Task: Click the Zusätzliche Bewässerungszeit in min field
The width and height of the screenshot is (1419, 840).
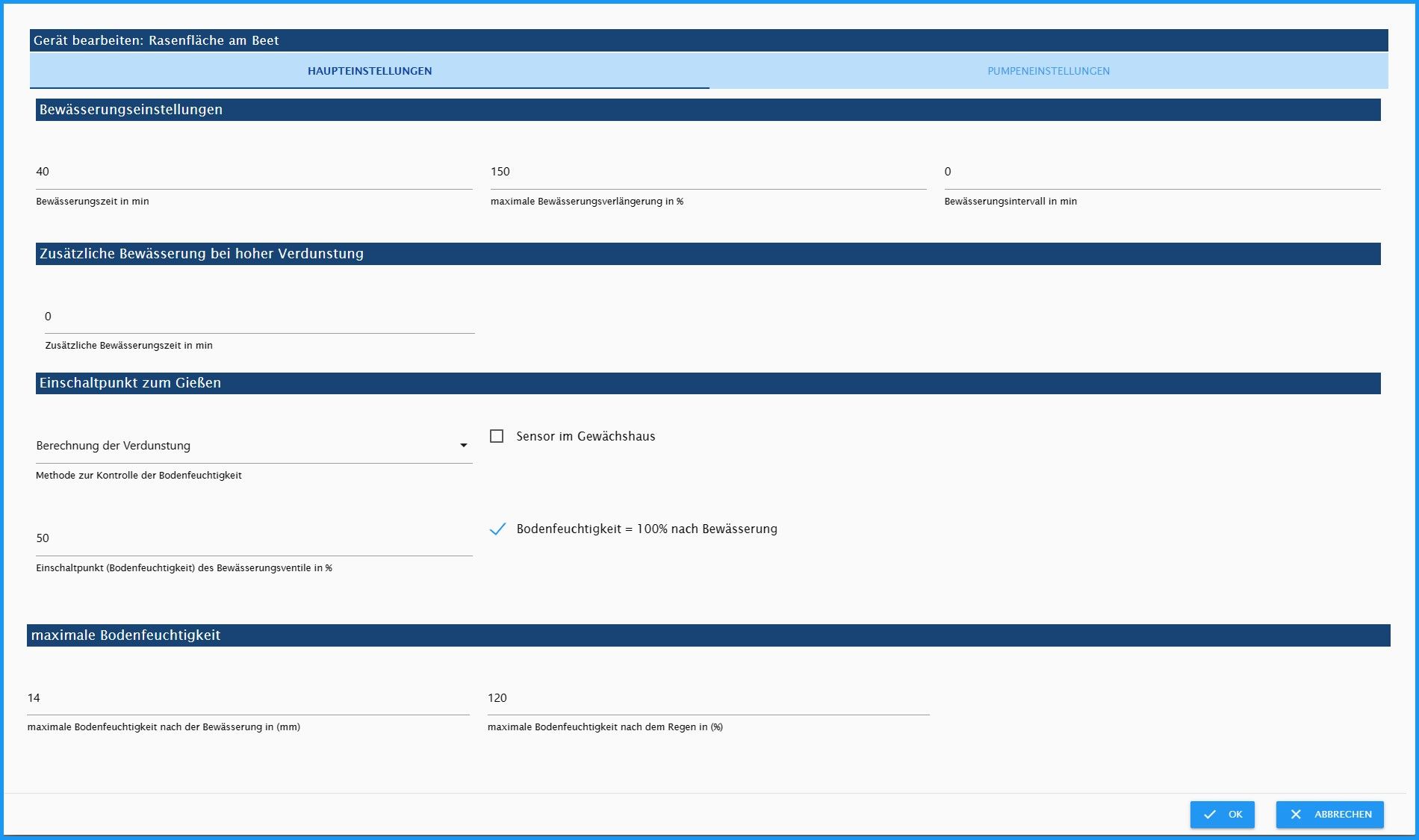Action: pyautogui.click(x=260, y=317)
